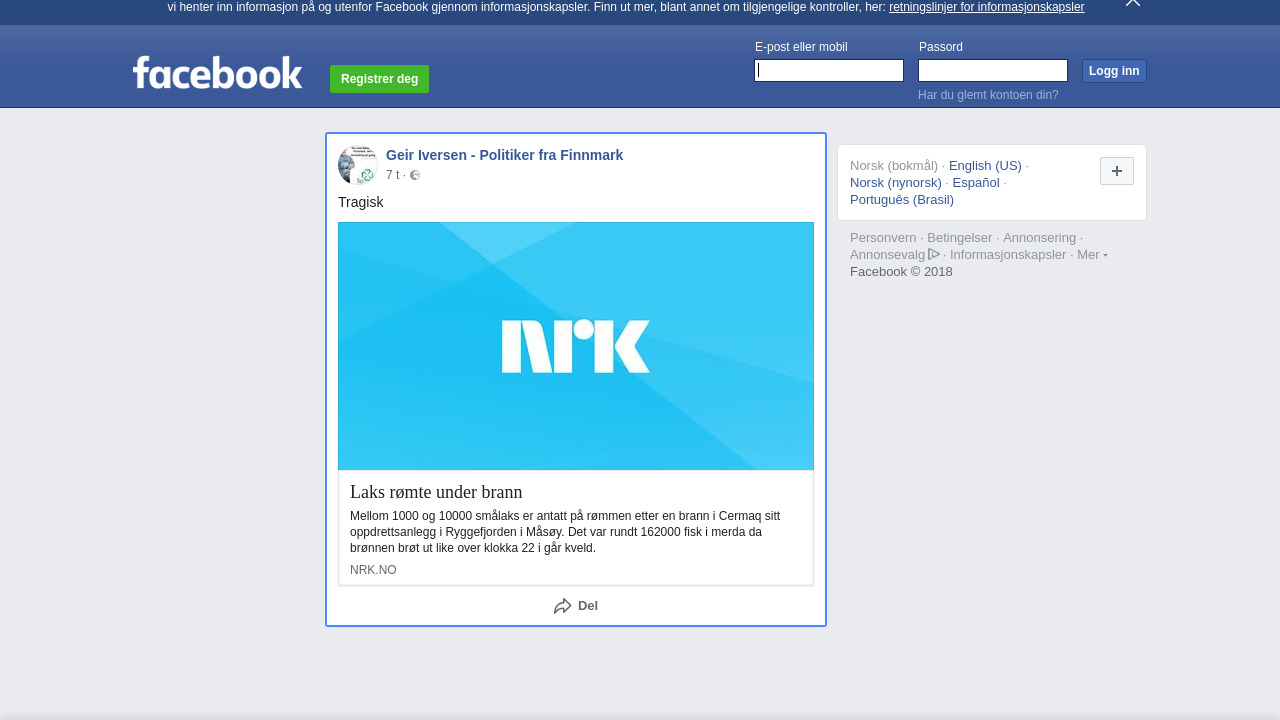The width and height of the screenshot is (1280, 720).
Task: Switch language to Português (Brasil)
Action: 902,199
